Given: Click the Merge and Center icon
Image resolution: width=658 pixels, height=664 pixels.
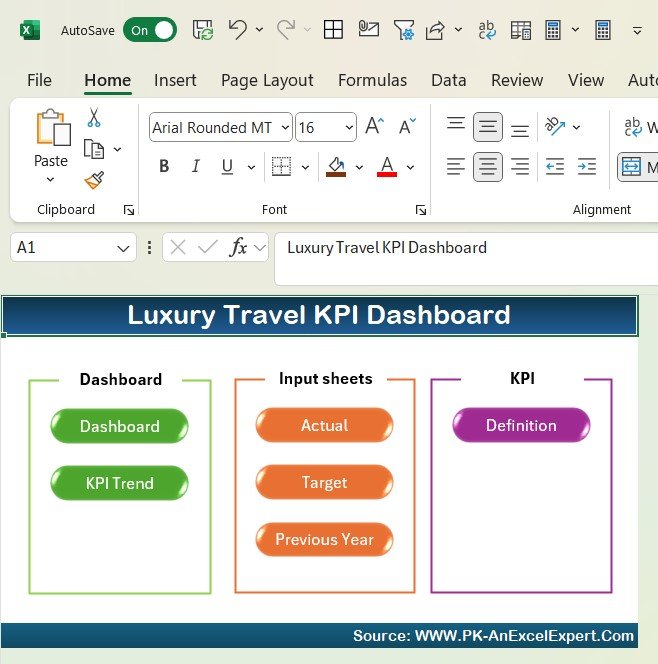Looking at the screenshot, I should 631,167.
